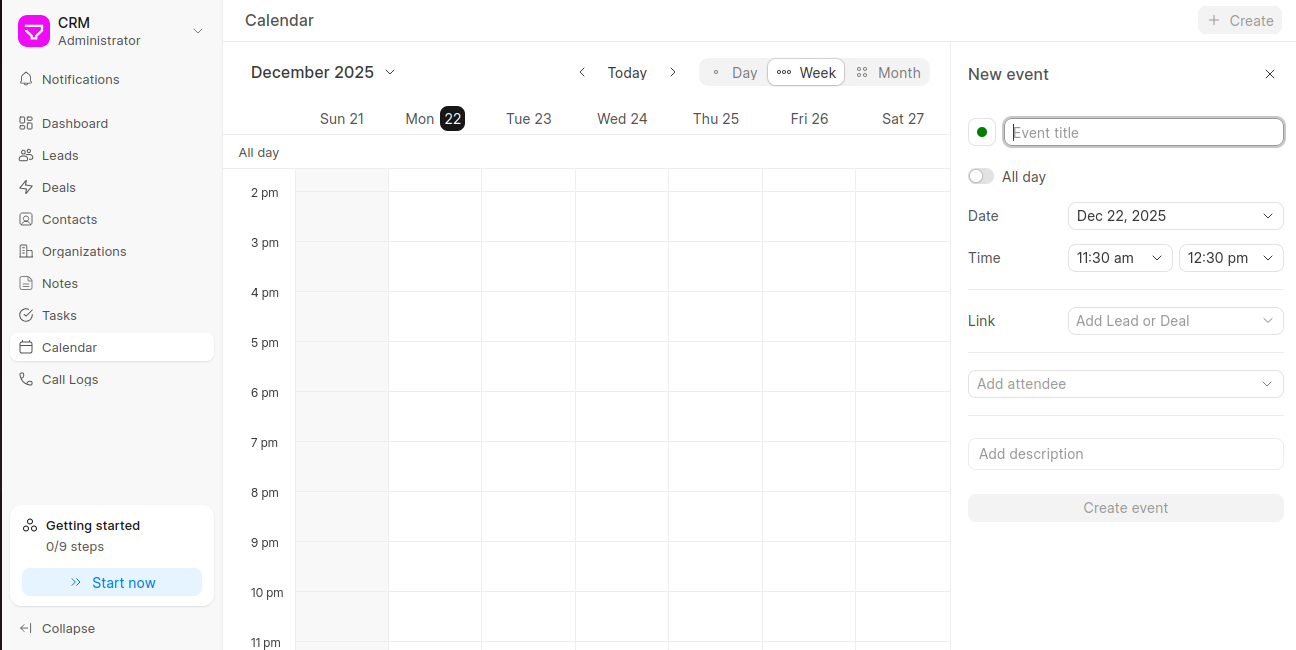Open the Call Logs section
The height and width of the screenshot is (650, 1296).
tap(70, 379)
